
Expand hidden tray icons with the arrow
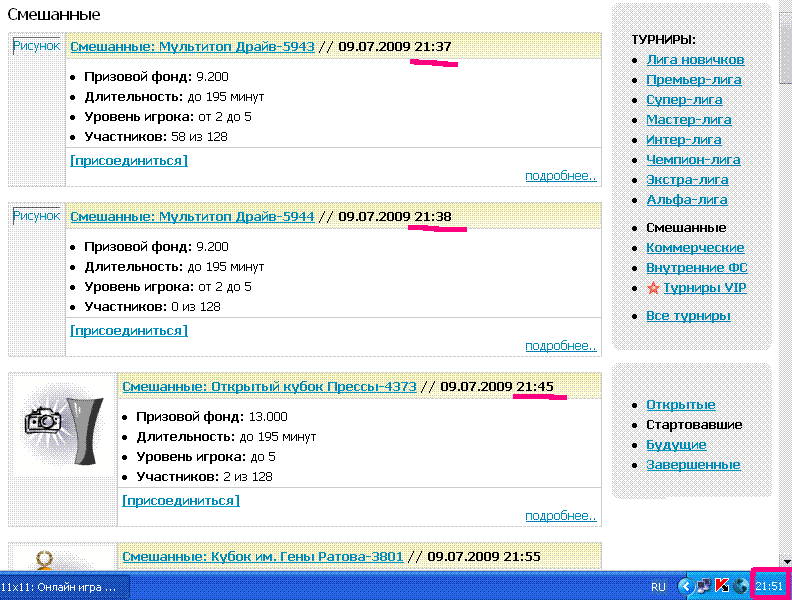[x=686, y=586]
